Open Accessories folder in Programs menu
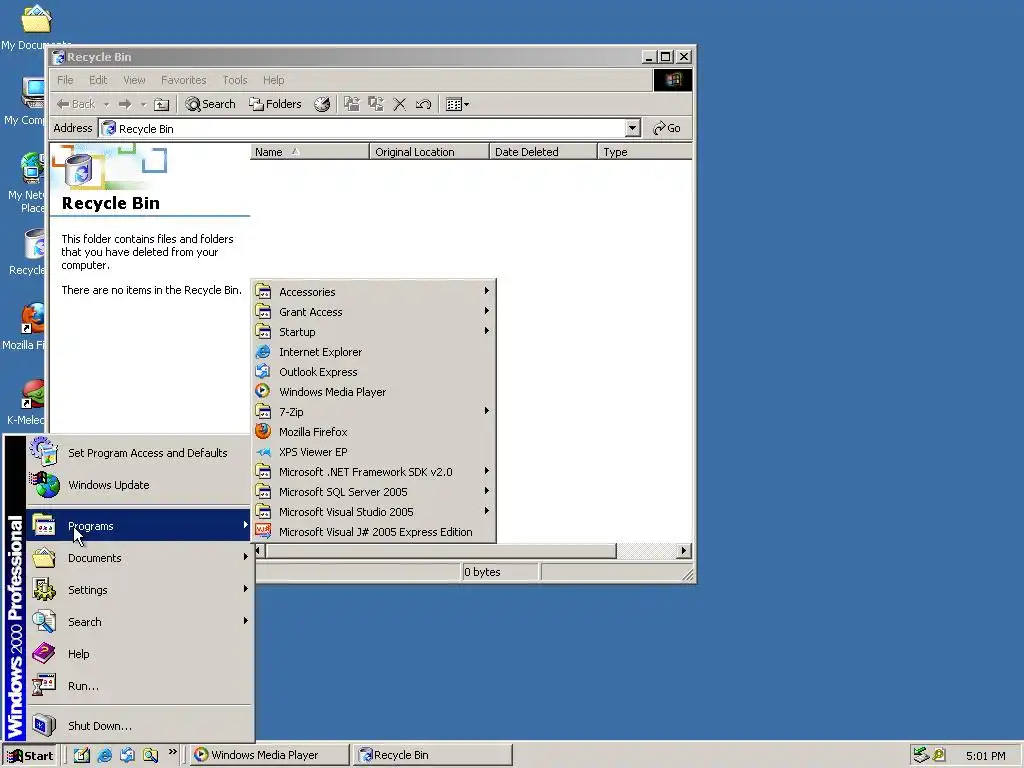Image resolution: width=1024 pixels, height=768 pixels. point(374,292)
